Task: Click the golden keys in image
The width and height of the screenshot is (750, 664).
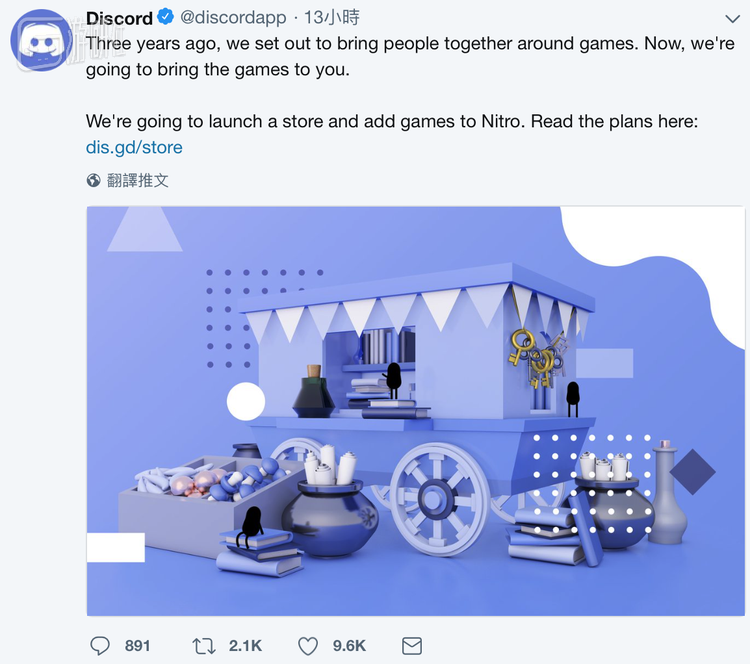Action: (535, 356)
